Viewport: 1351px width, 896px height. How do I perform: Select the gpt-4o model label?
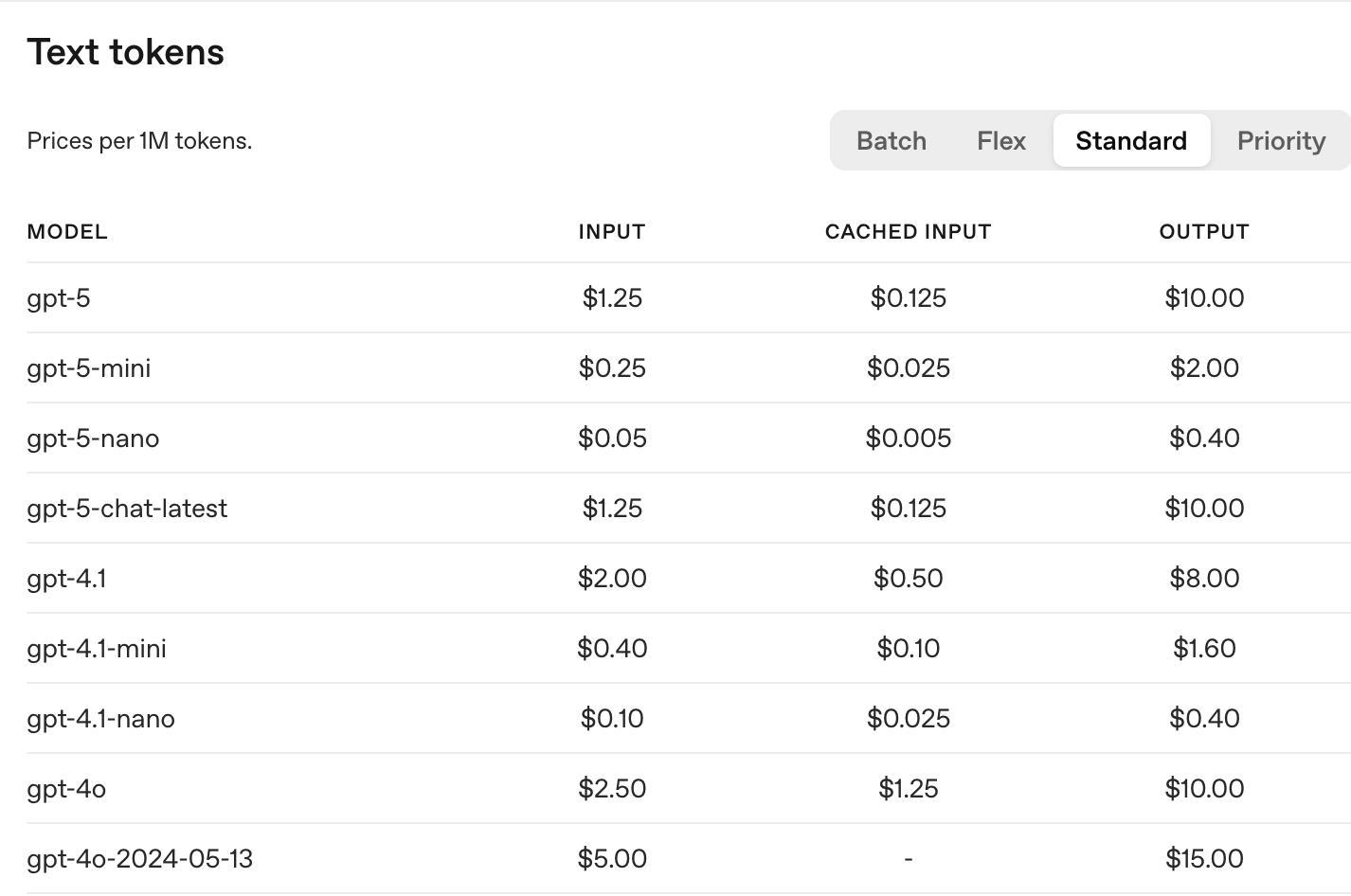point(66,789)
